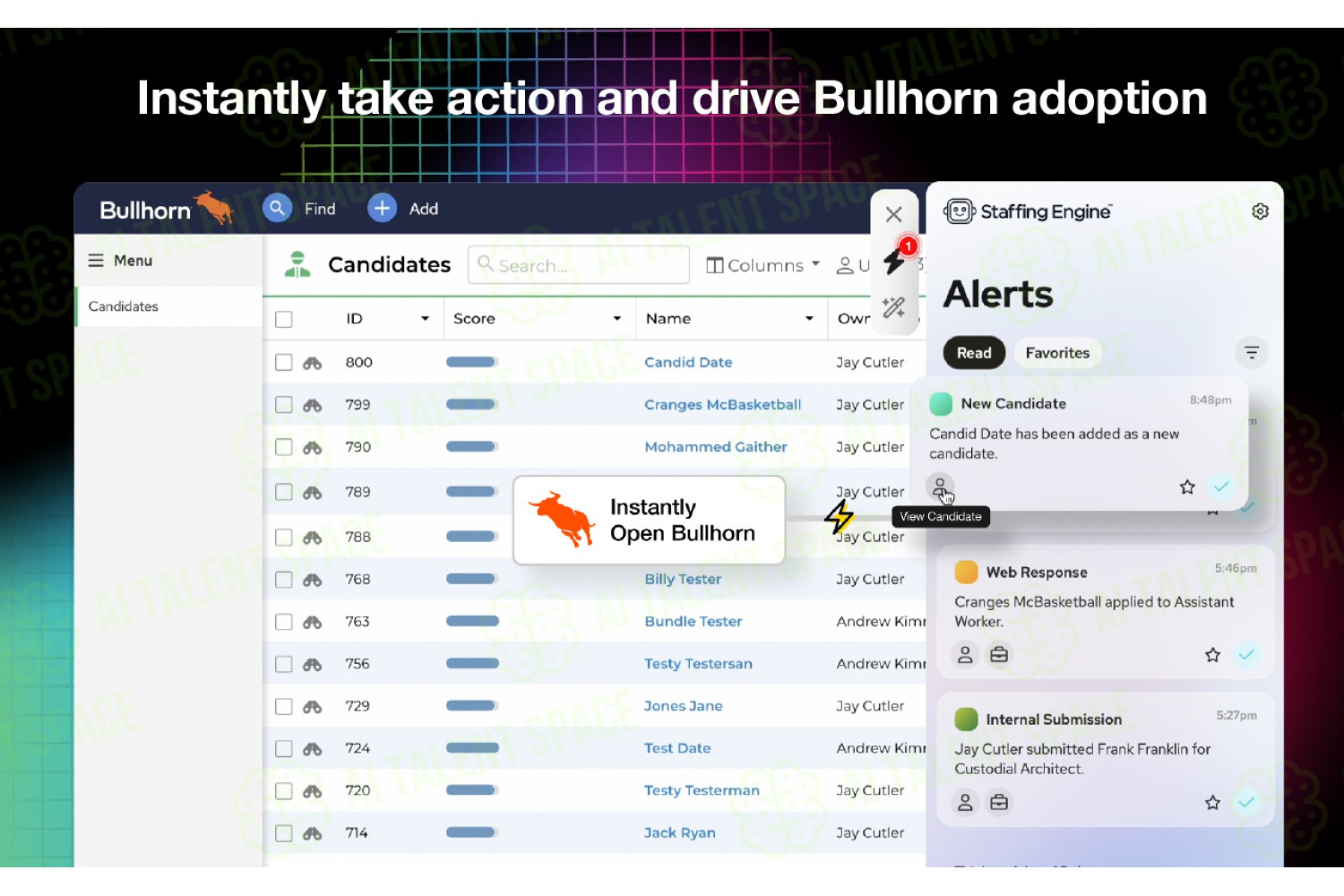The image size is (1344, 896).
Task: Click the magic wand icon
Action: point(893,308)
